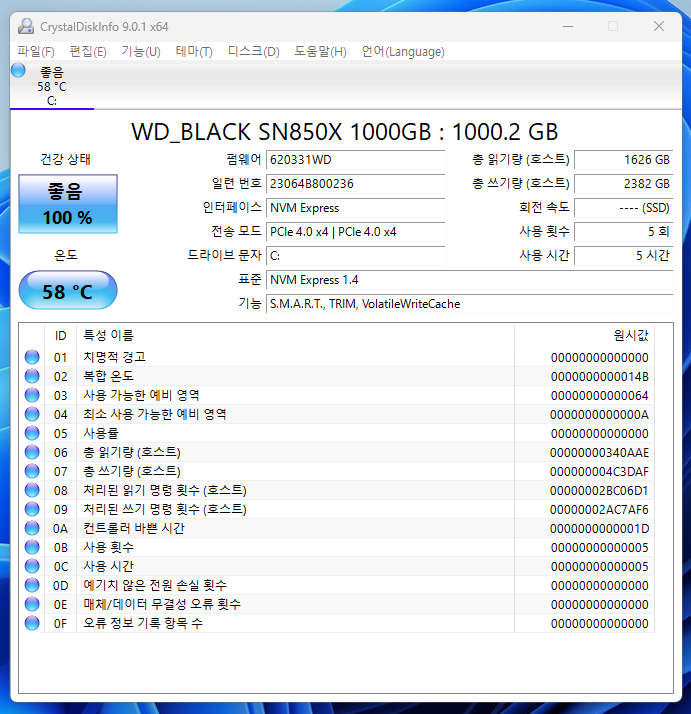
Task: Click status orb for 05 사용률
Action: tap(32, 433)
